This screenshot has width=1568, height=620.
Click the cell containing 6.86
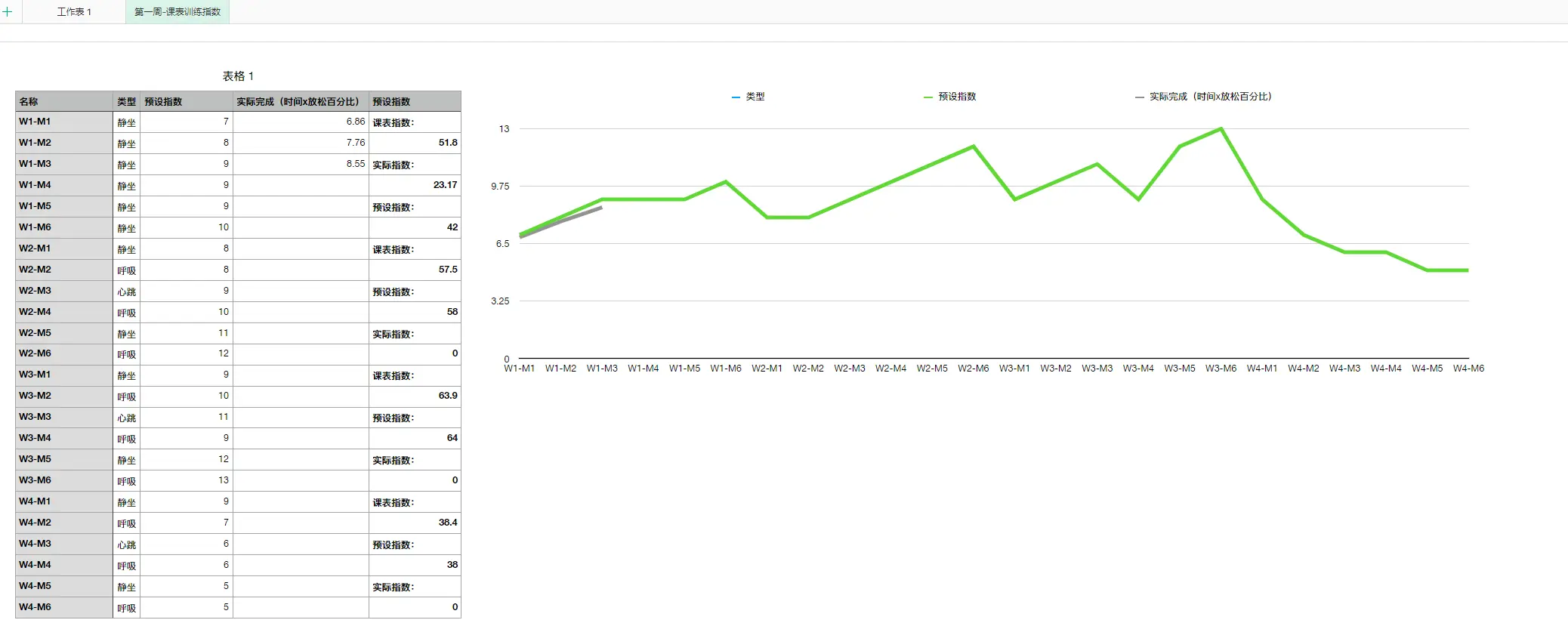(x=300, y=122)
